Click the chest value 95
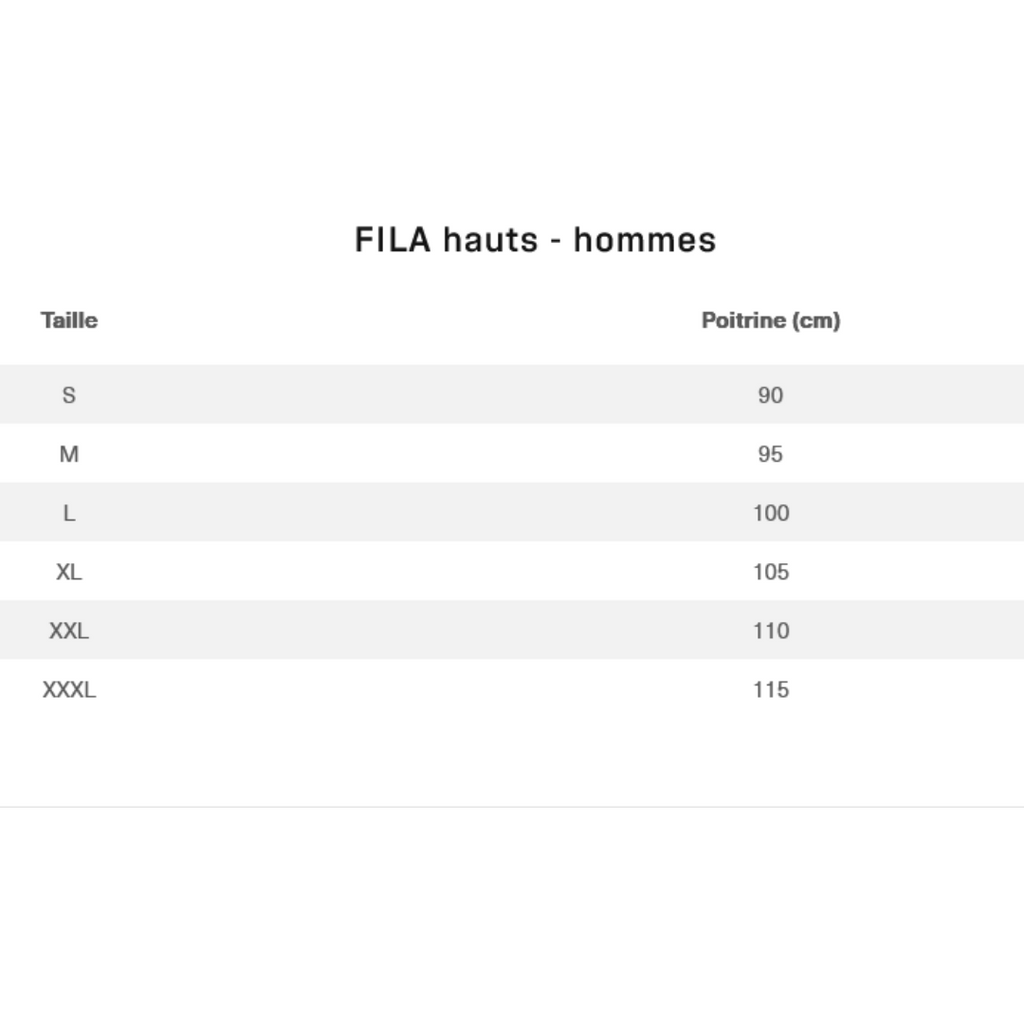The height and width of the screenshot is (1024, 1024). point(770,454)
